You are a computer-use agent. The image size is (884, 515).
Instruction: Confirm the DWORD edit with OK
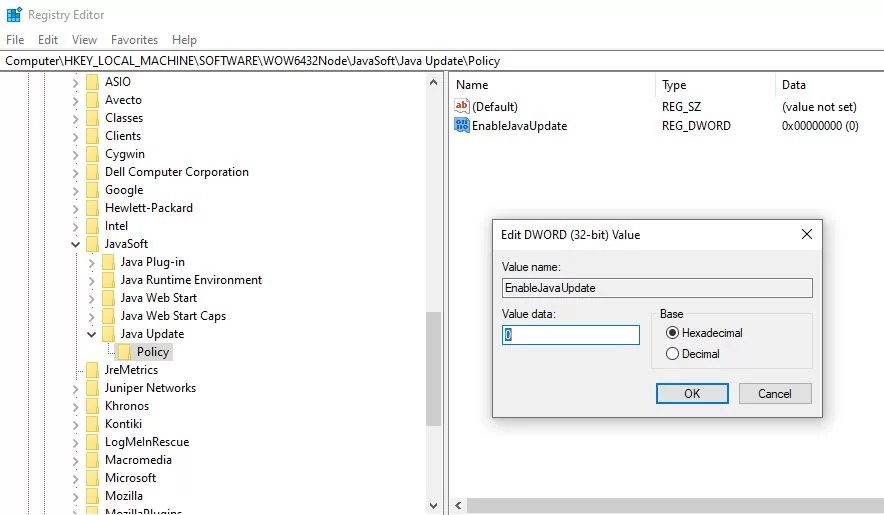pyautogui.click(x=692, y=394)
